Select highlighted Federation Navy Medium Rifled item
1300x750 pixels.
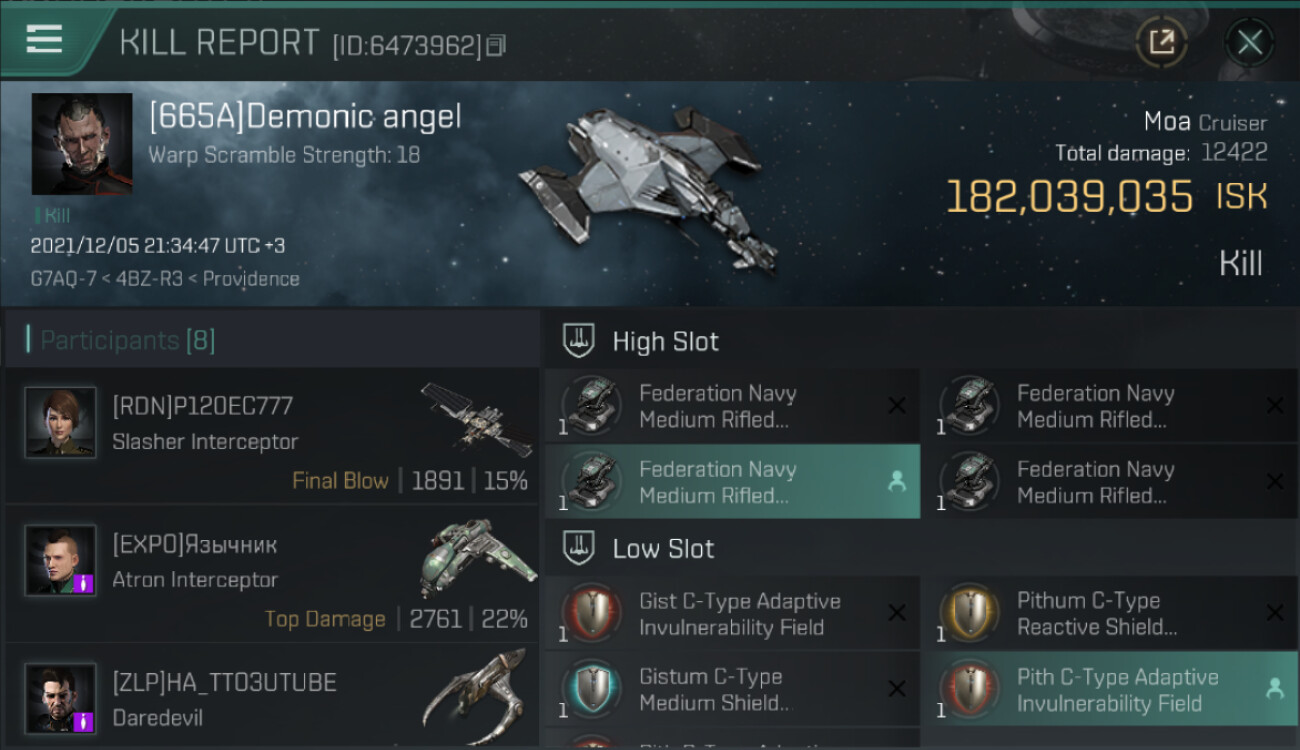[733, 482]
